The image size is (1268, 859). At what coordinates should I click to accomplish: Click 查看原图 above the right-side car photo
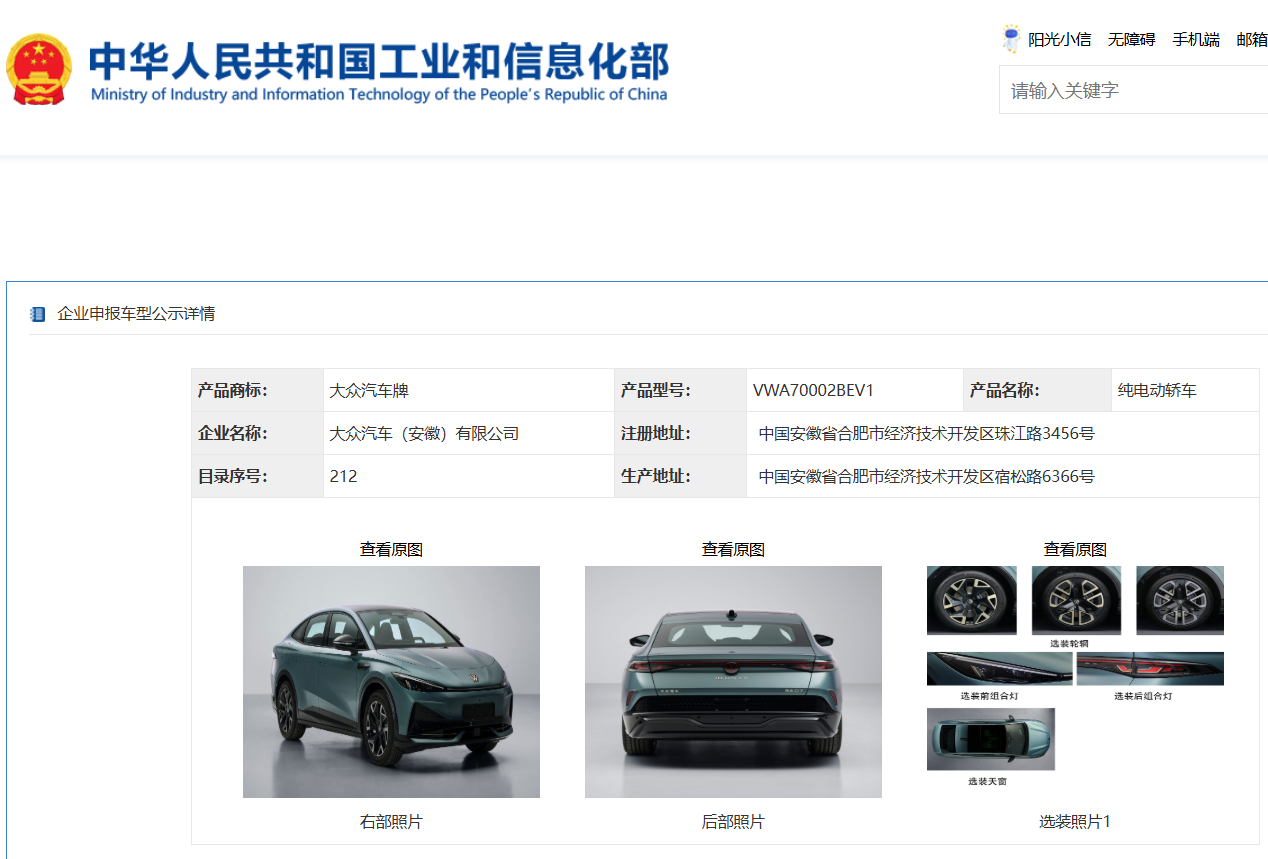tap(391, 550)
